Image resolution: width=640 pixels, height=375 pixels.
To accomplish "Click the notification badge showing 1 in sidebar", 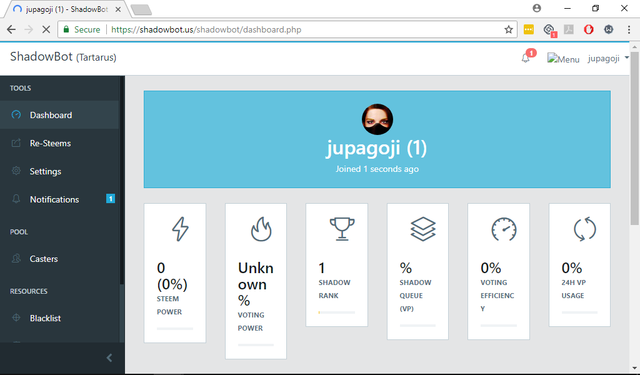I will pyautogui.click(x=110, y=199).
